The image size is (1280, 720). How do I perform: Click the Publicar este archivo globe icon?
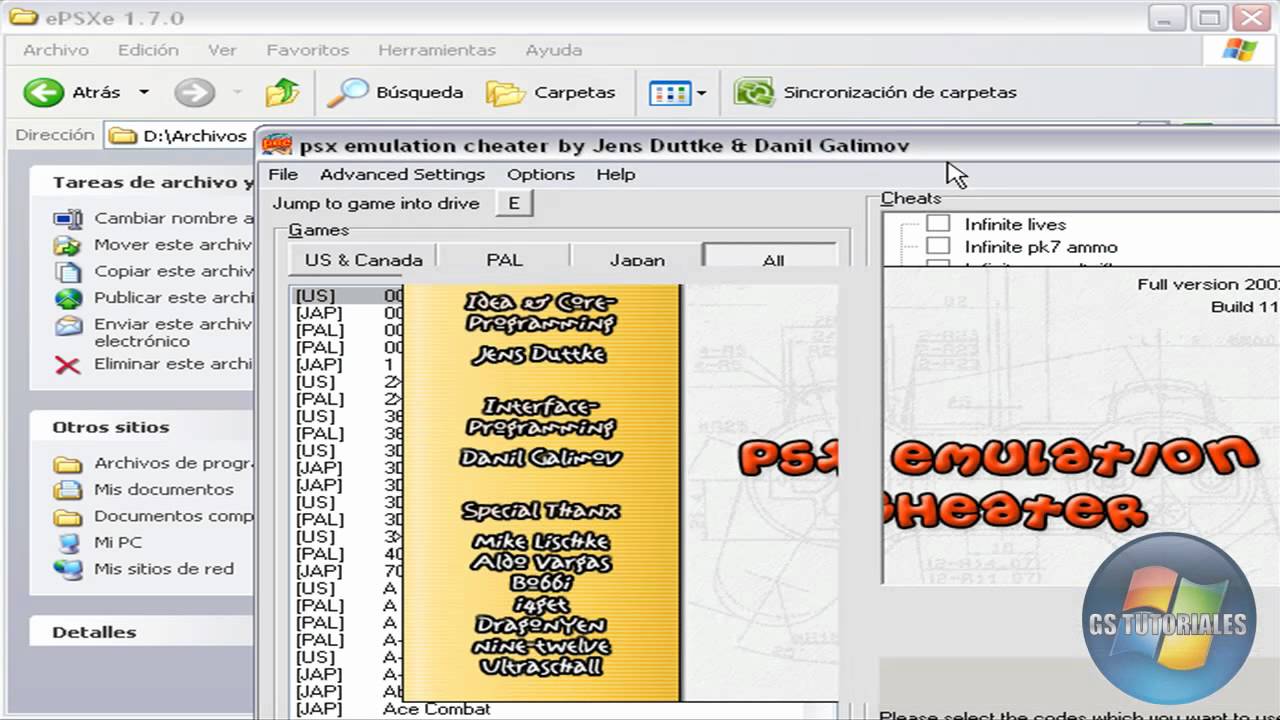tap(68, 298)
